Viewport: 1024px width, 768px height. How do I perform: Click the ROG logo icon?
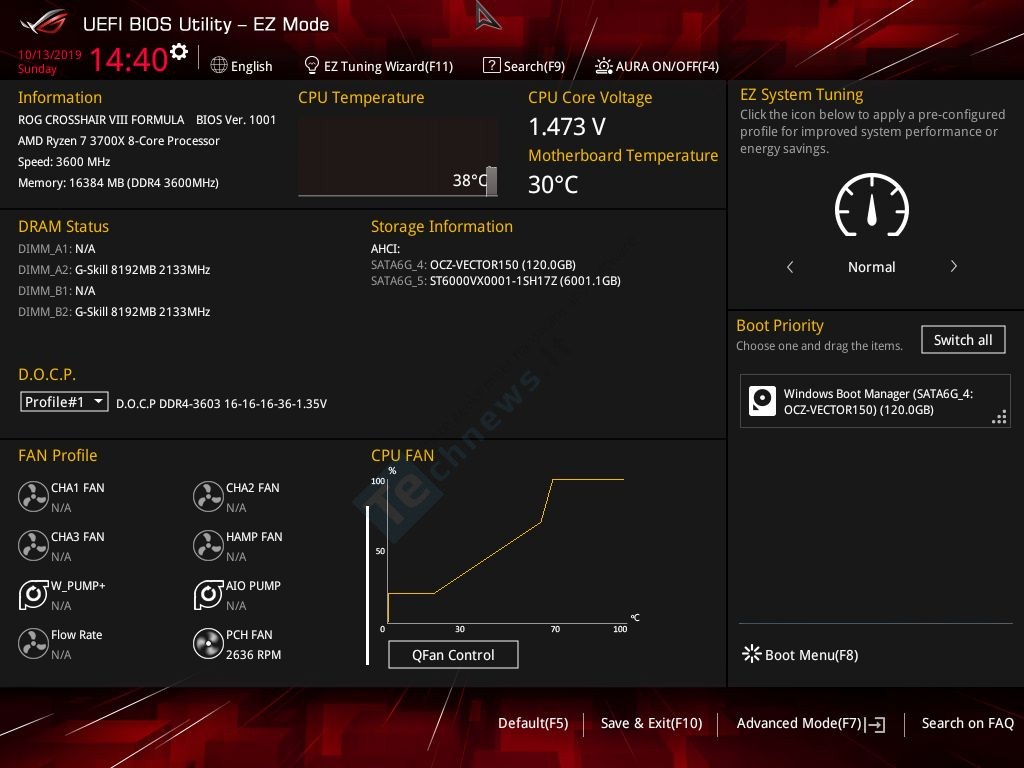point(43,22)
